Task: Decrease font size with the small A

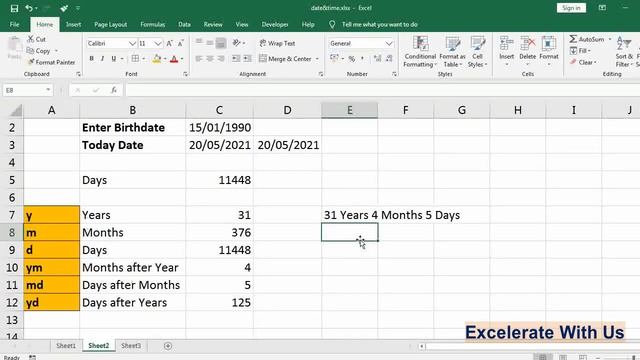Action: point(181,43)
